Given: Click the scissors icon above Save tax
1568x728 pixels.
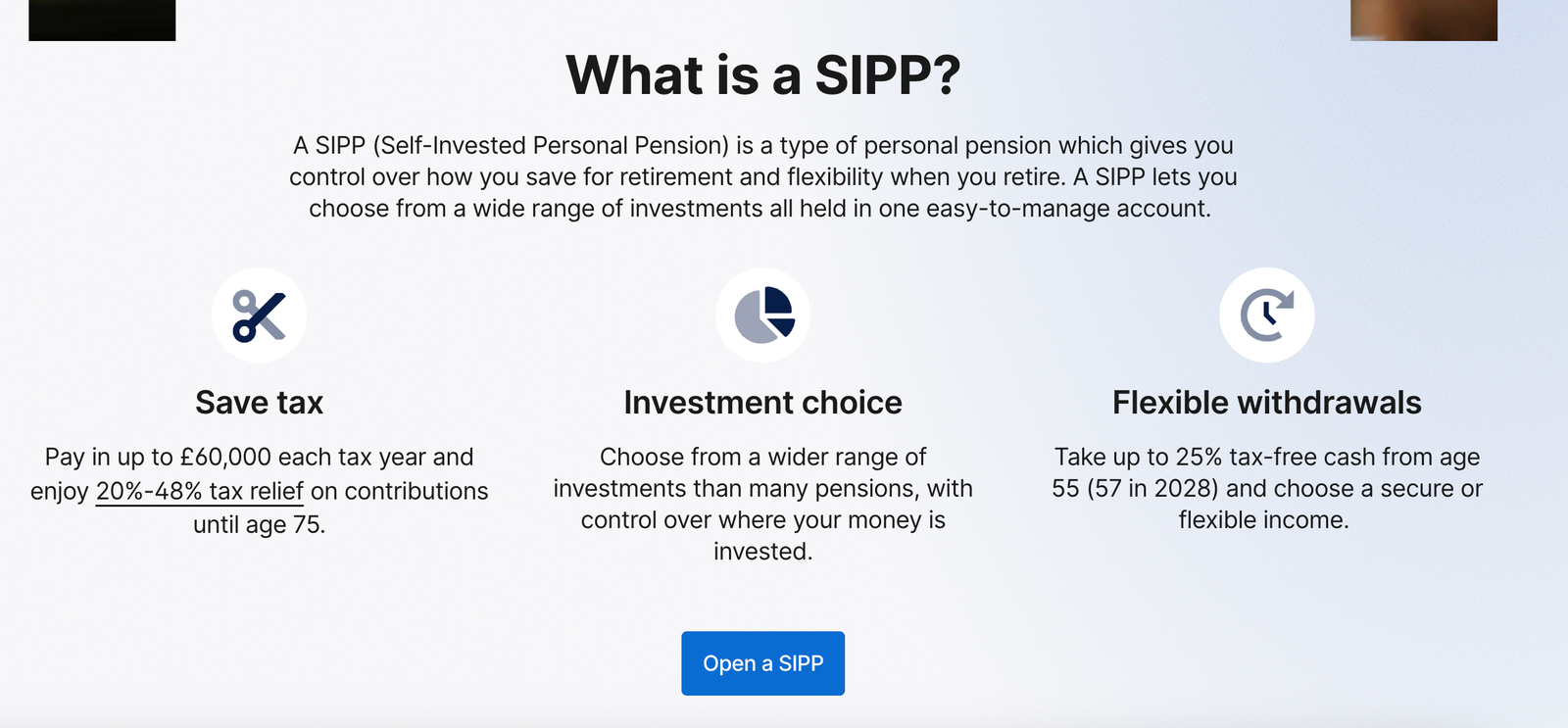Looking at the screenshot, I should coord(258,315).
